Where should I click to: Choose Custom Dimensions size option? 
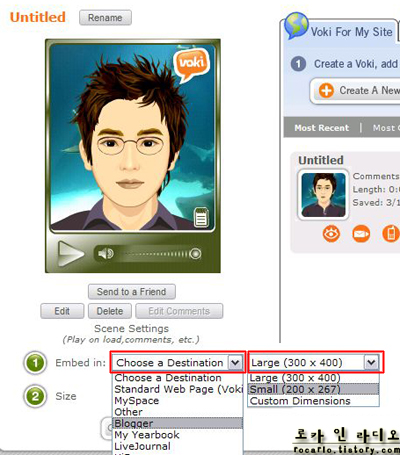(x=313, y=401)
